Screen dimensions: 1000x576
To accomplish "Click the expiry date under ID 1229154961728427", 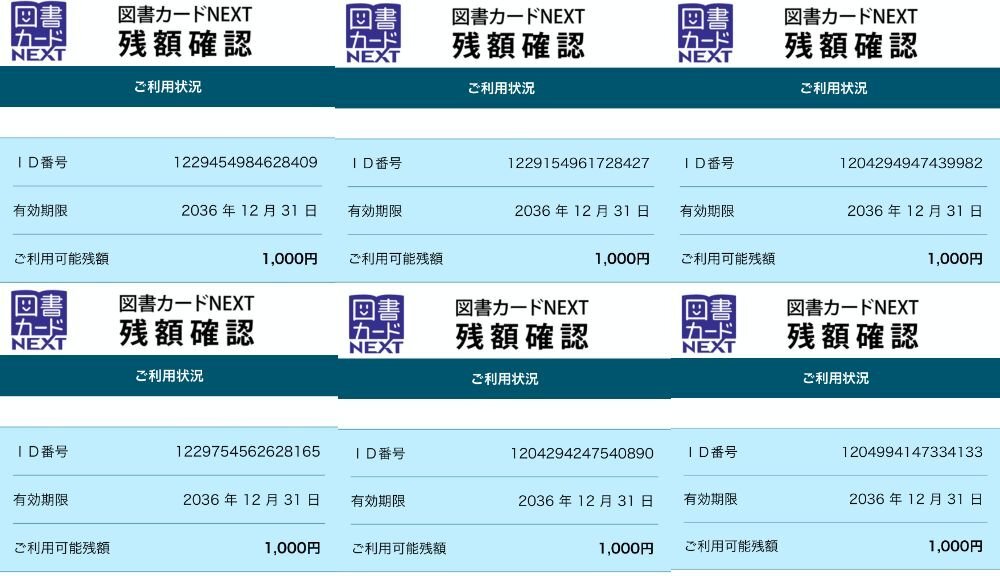I will pos(582,211).
